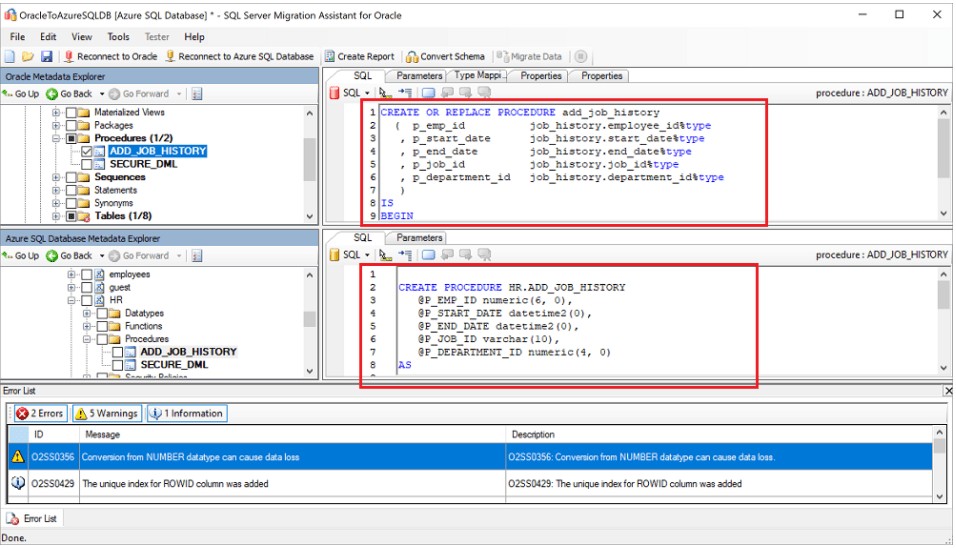Click Go Back in Oracle Metadata Explorer

pyautogui.click(x=70, y=94)
